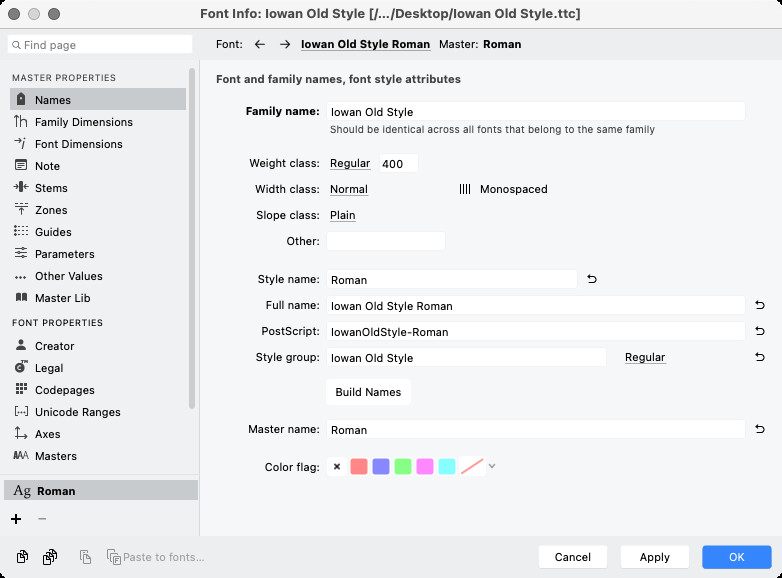
Task: Reset the Master name value
Action: pyautogui.click(x=760, y=429)
